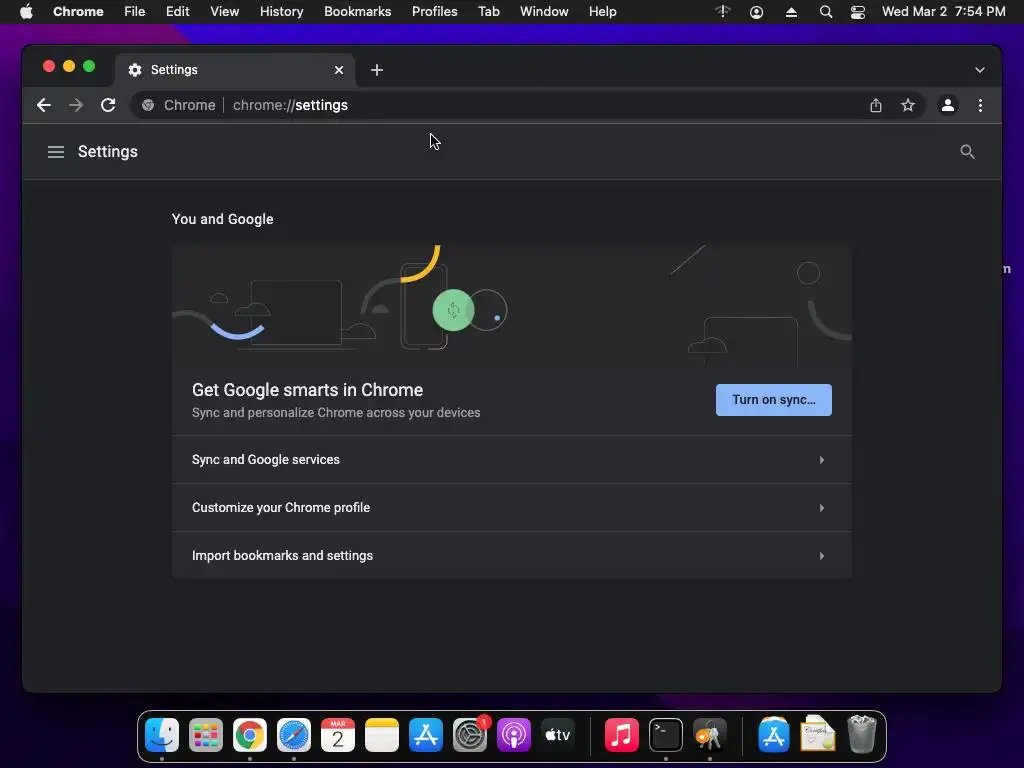The image size is (1024, 768).
Task: Open the Profiles menu
Action: pos(434,12)
